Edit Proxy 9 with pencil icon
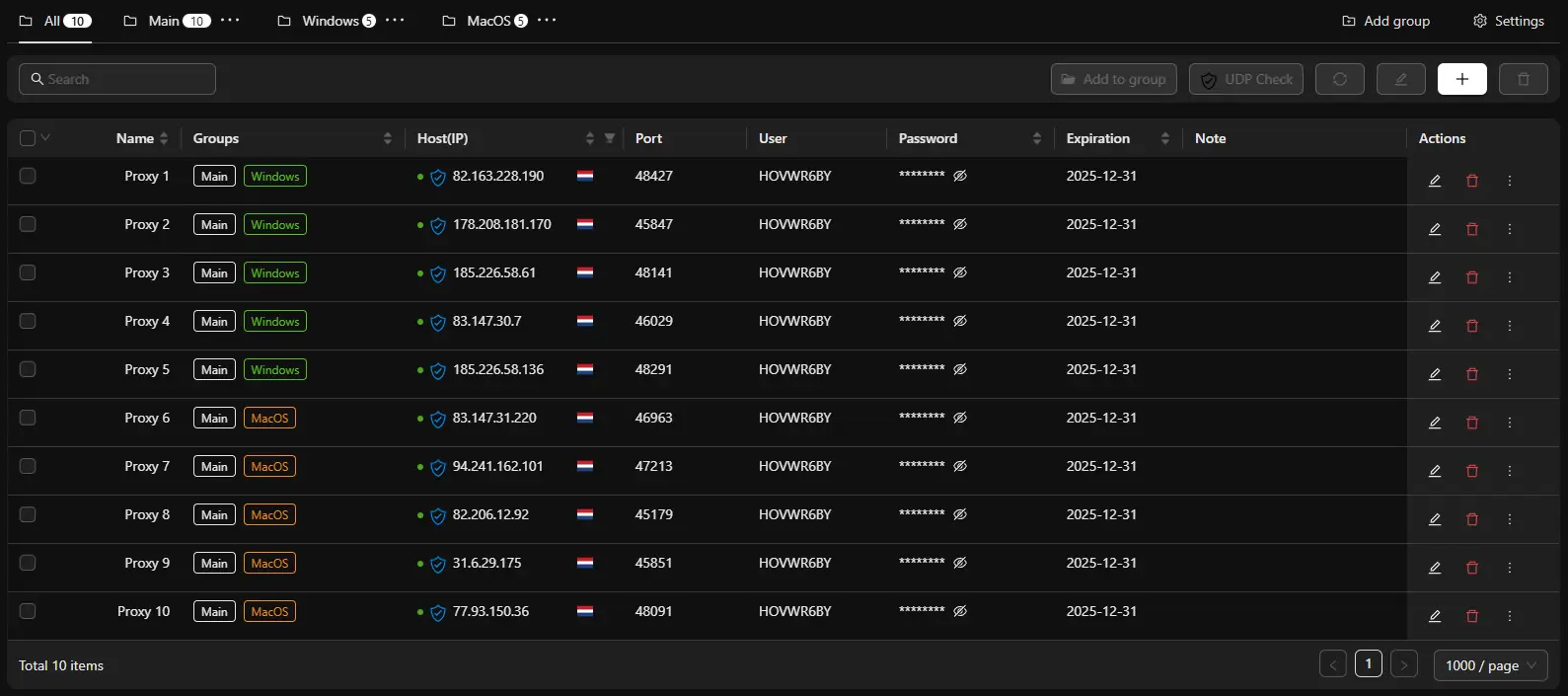Viewport: 1568px width, 696px height. [1435, 568]
